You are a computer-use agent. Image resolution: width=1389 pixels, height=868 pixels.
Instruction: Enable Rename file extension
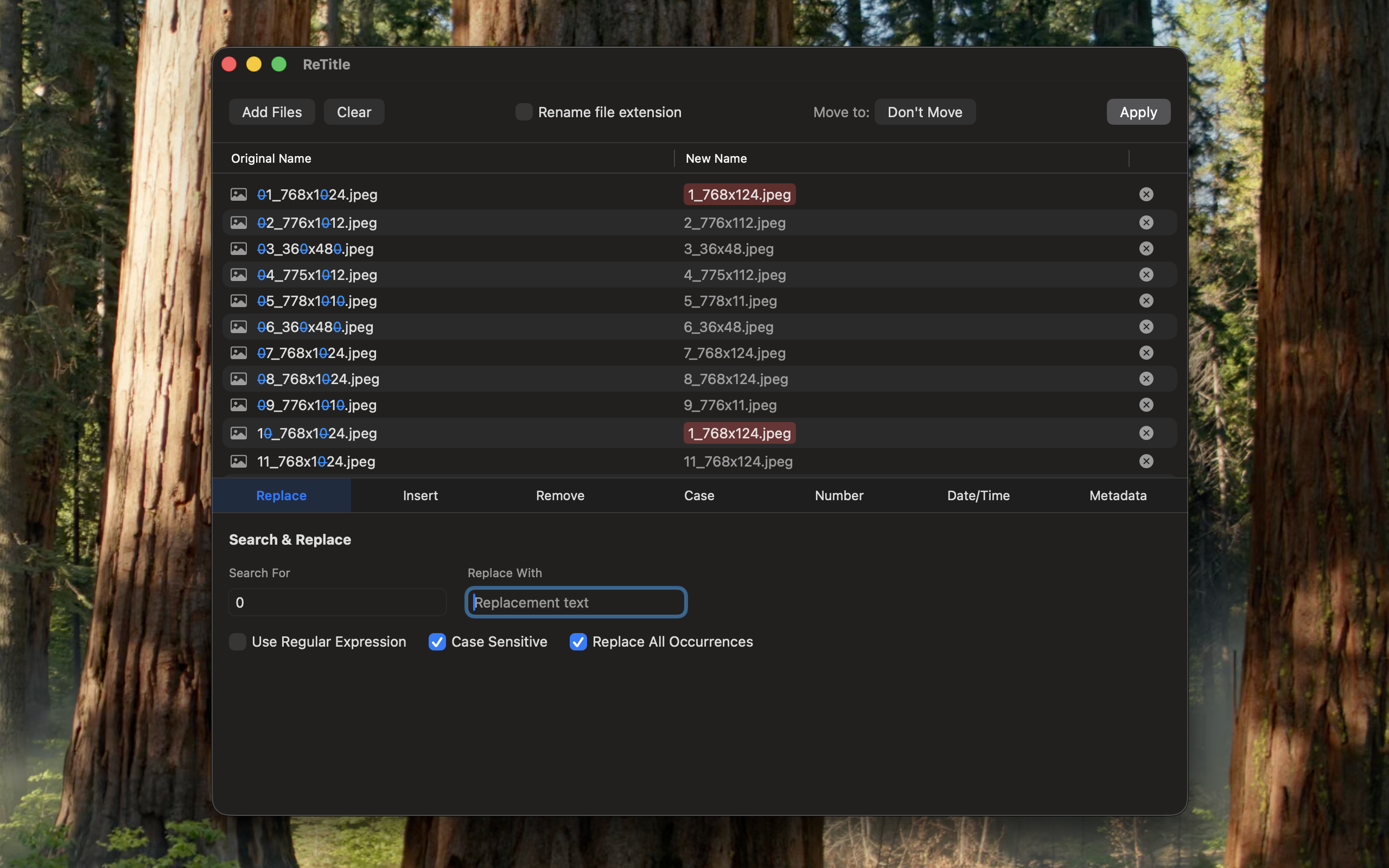(x=523, y=112)
